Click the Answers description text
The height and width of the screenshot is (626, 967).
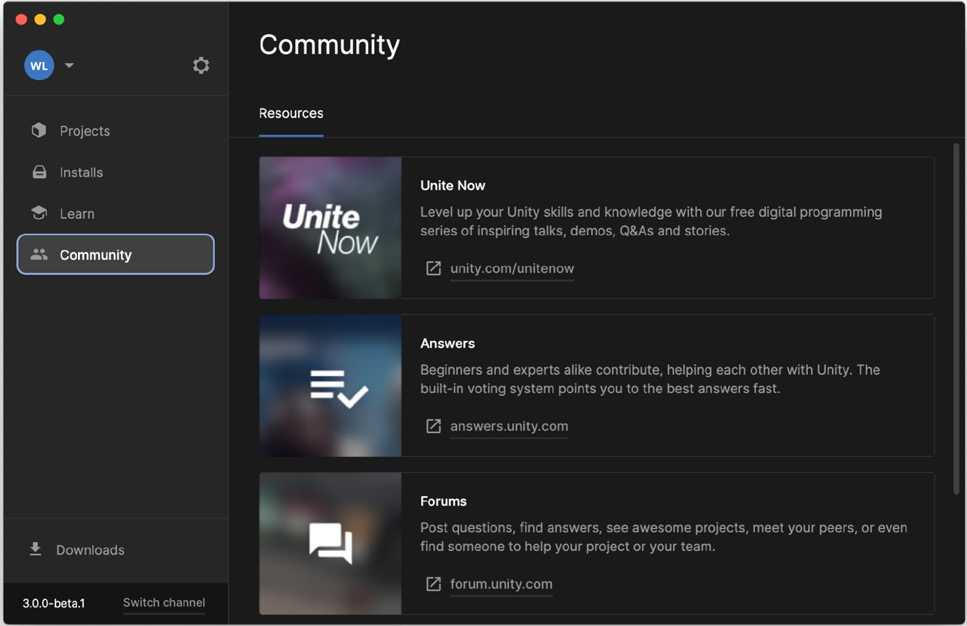tap(650, 379)
